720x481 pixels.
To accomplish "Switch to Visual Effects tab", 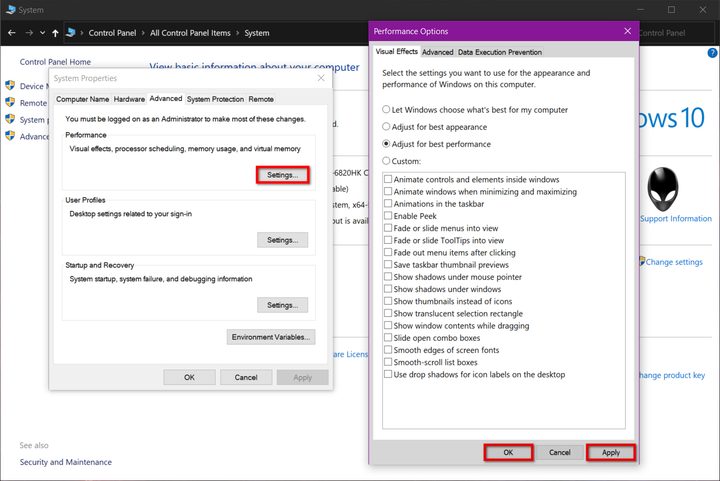I will pyautogui.click(x=396, y=51).
